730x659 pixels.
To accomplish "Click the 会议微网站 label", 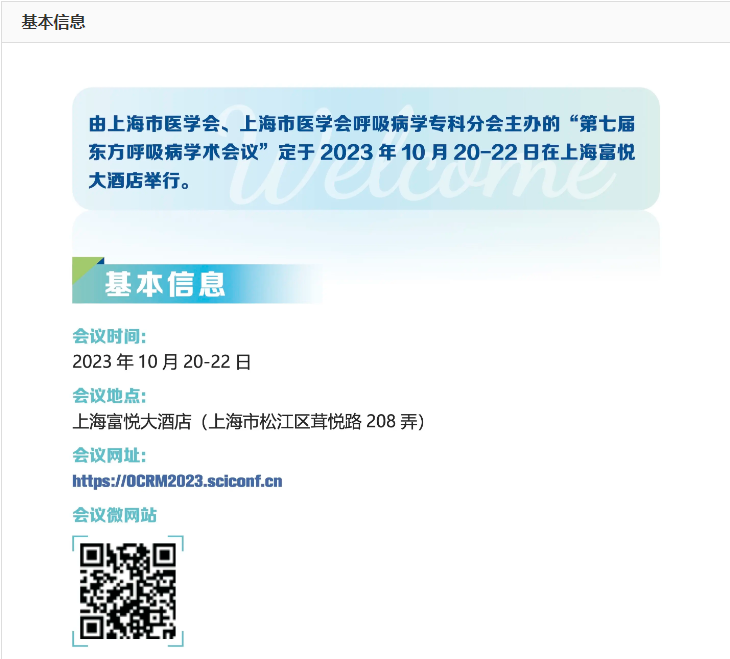I will click(x=115, y=515).
